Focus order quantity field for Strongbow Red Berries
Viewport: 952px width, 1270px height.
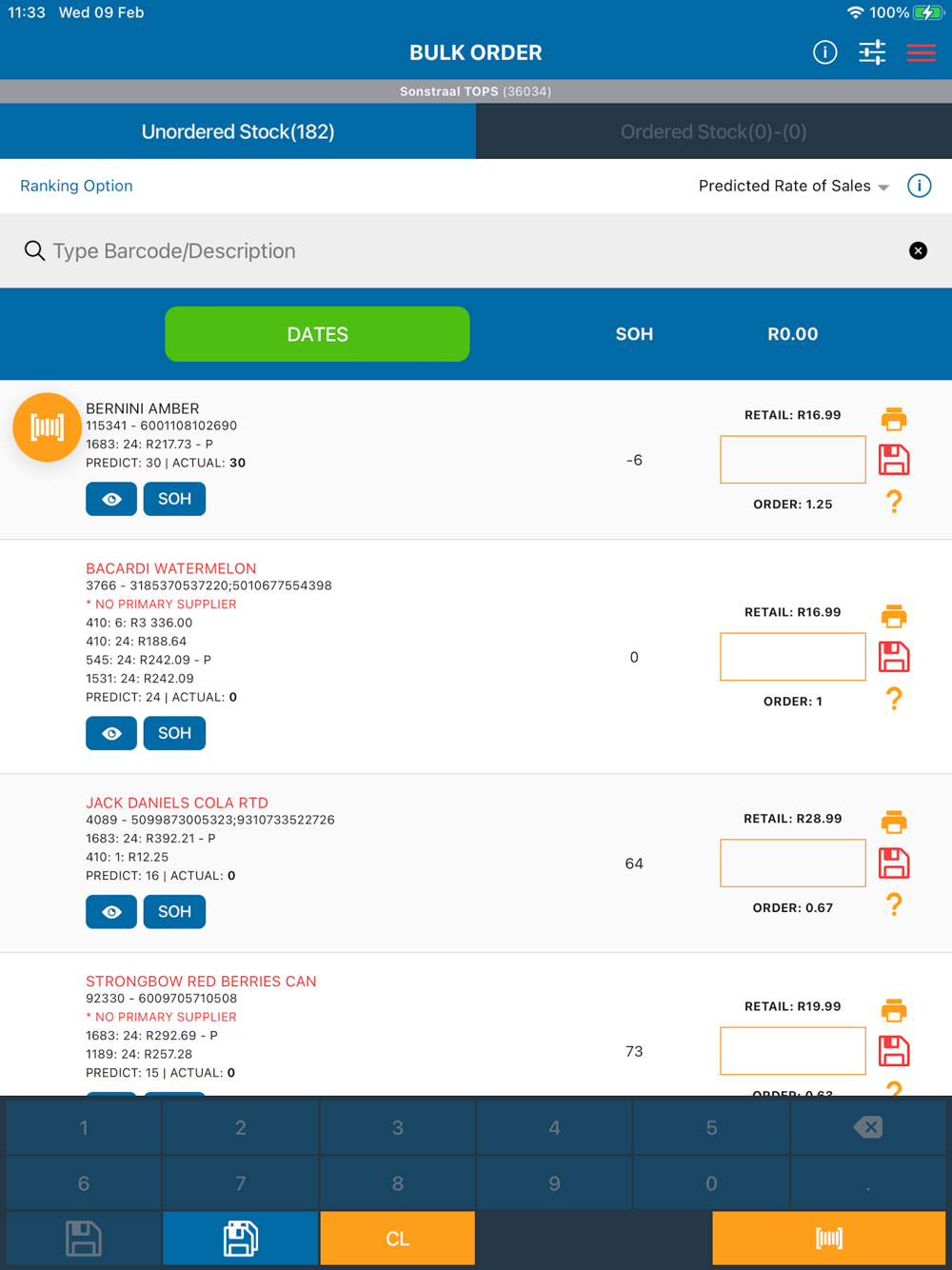(793, 1051)
